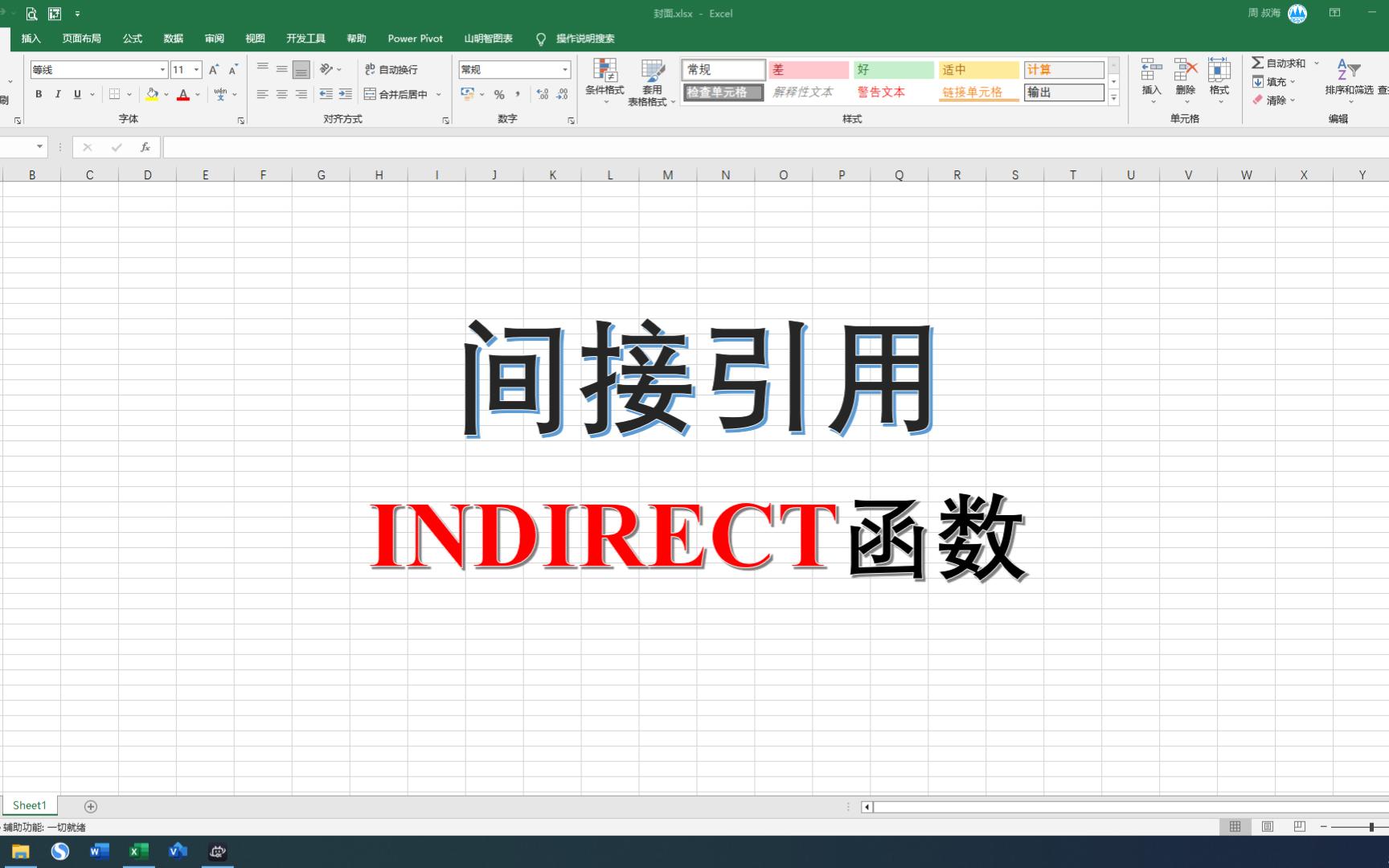Click the formula bar input
Image resolution: width=1389 pixels, height=868 pixels.
pyautogui.click(x=775, y=147)
